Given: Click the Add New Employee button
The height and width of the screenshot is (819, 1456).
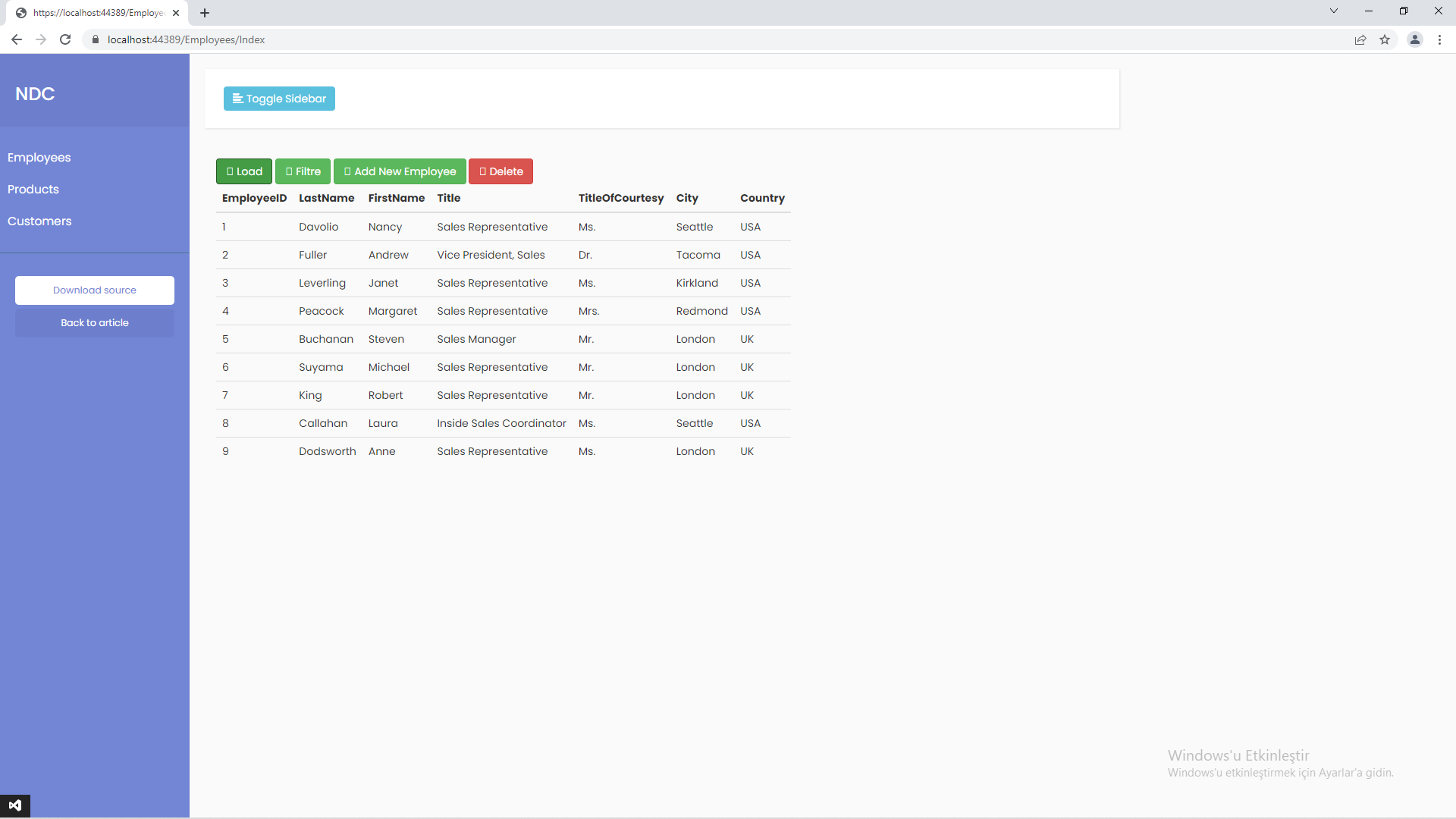Looking at the screenshot, I should pos(400,171).
